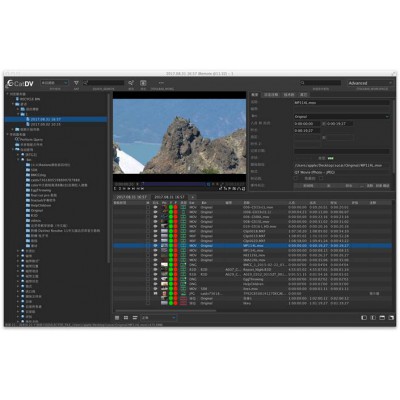400x400 pixels.
Task: Open the Original dropdown in details panel
Action: click(x=341, y=117)
